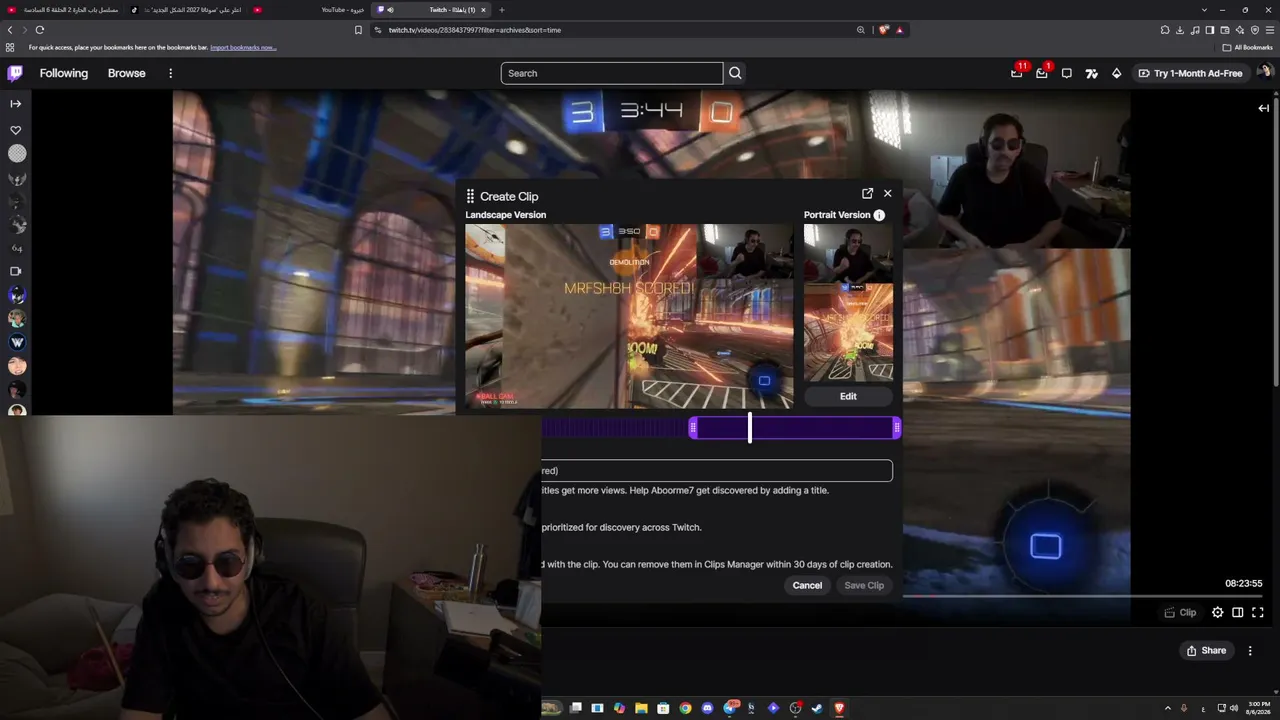The width and height of the screenshot is (1280, 720).
Task: Open the media playlist music note icon
Action: (x=1195, y=30)
